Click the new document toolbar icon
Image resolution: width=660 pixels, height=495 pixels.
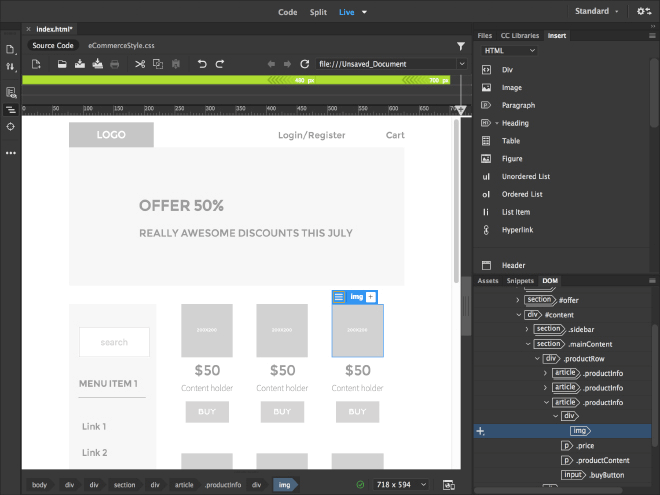pos(36,64)
